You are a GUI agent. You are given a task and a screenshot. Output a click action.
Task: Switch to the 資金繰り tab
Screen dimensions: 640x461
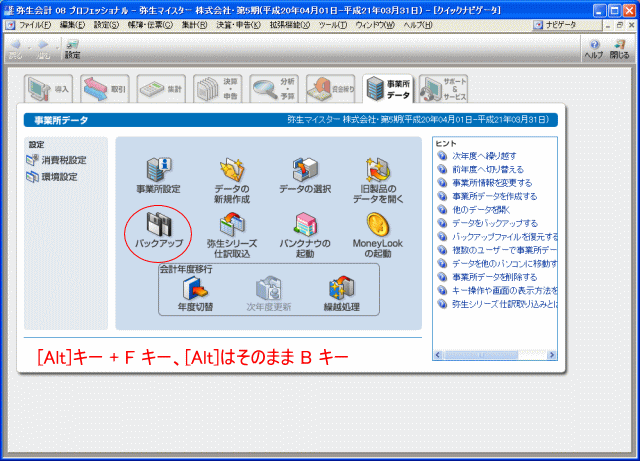[330, 89]
